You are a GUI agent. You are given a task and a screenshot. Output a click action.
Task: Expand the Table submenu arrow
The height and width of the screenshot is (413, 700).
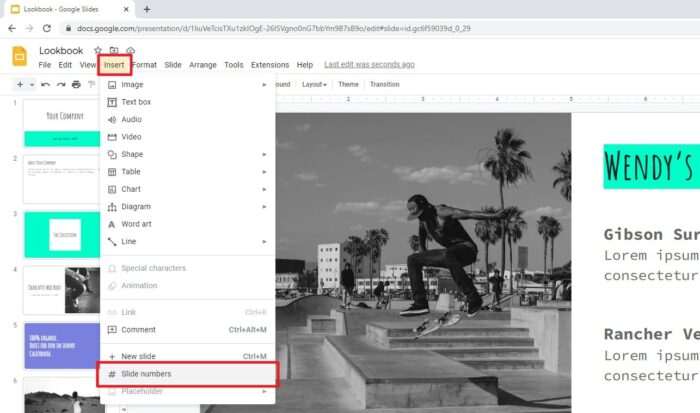264,171
